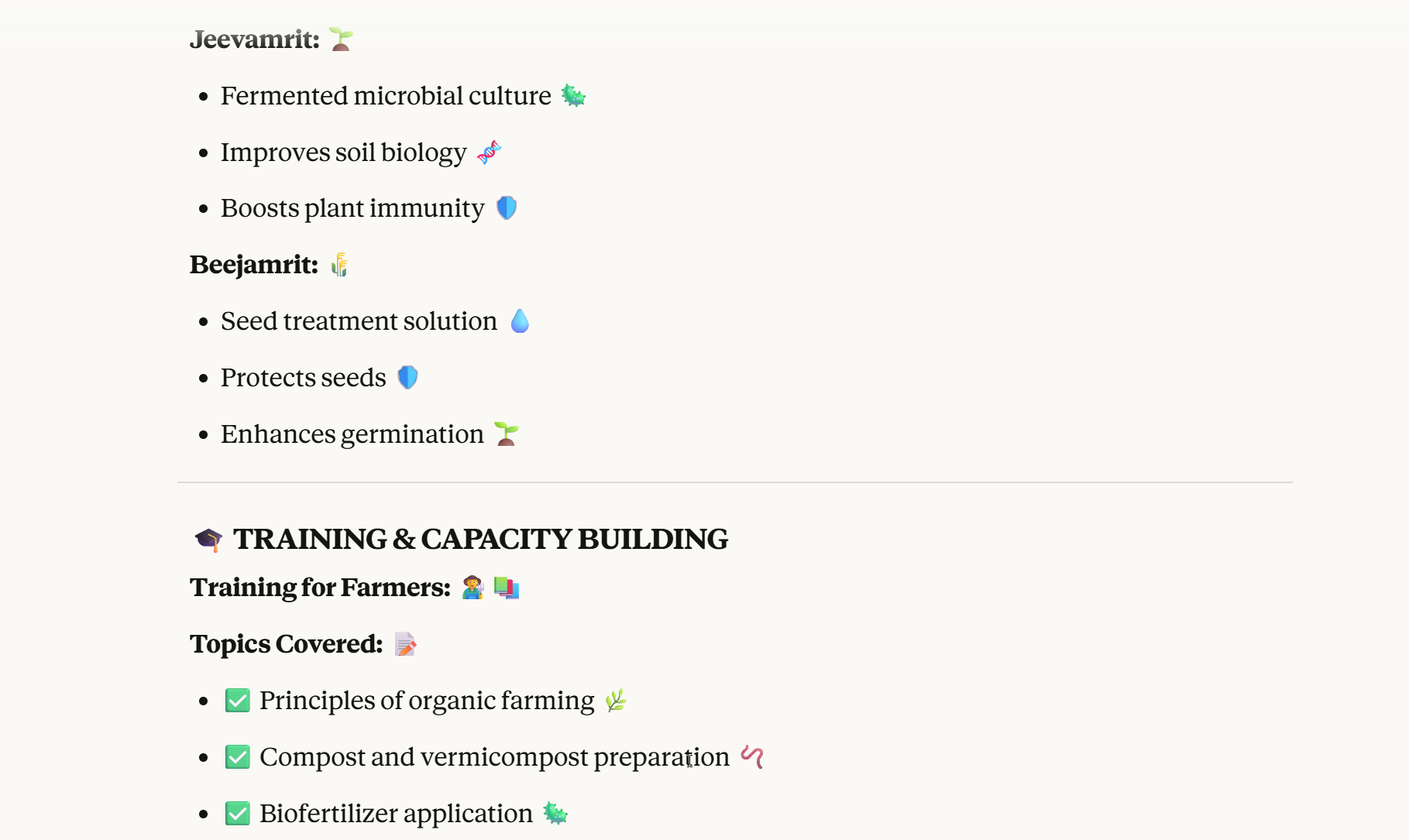Viewport: 1409px width, 840px height.
Task: Click the green checkmark before Principles of organic farming
Action: click(238, 701)
